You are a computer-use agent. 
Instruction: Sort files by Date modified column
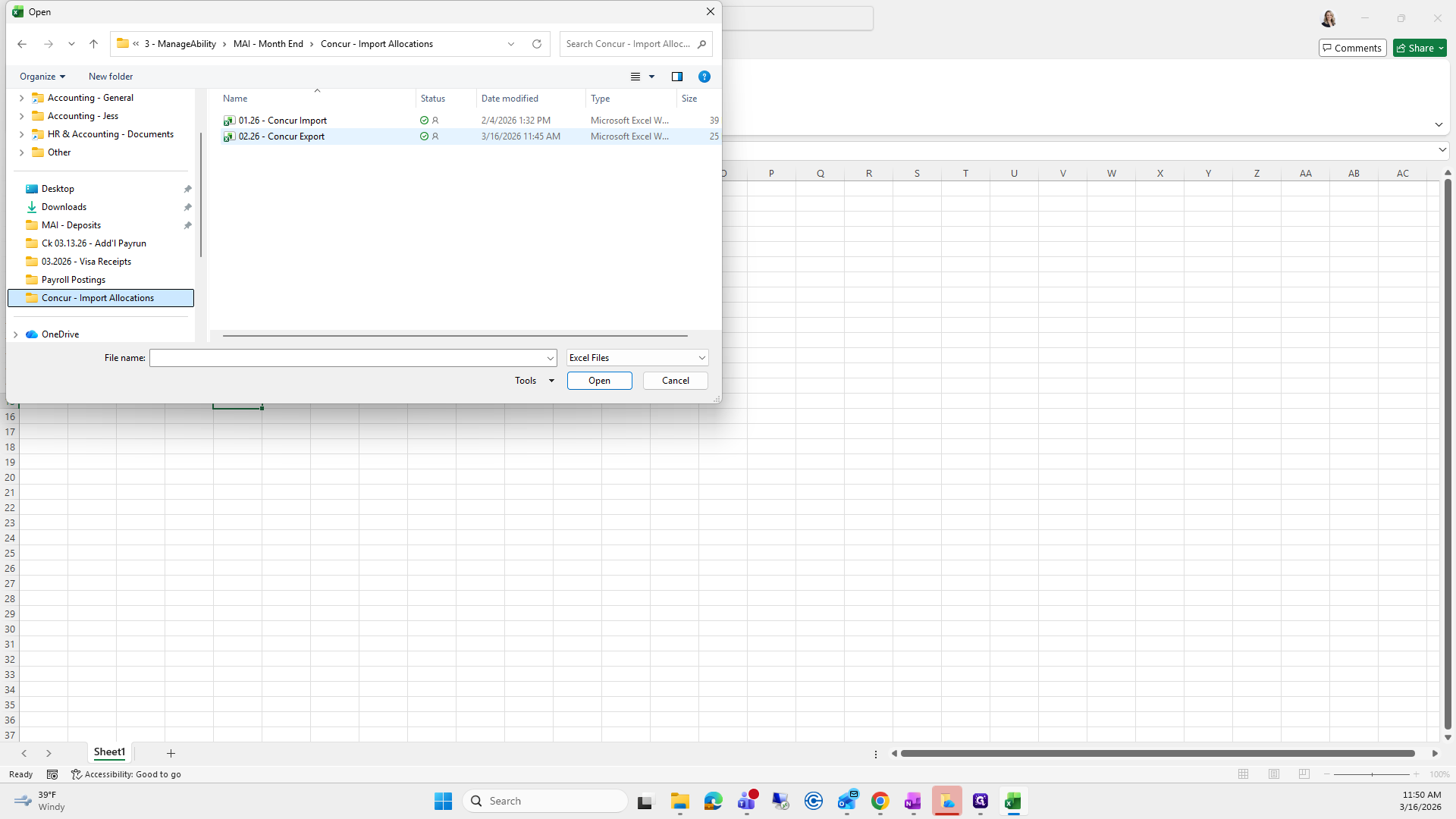(510, 99)
